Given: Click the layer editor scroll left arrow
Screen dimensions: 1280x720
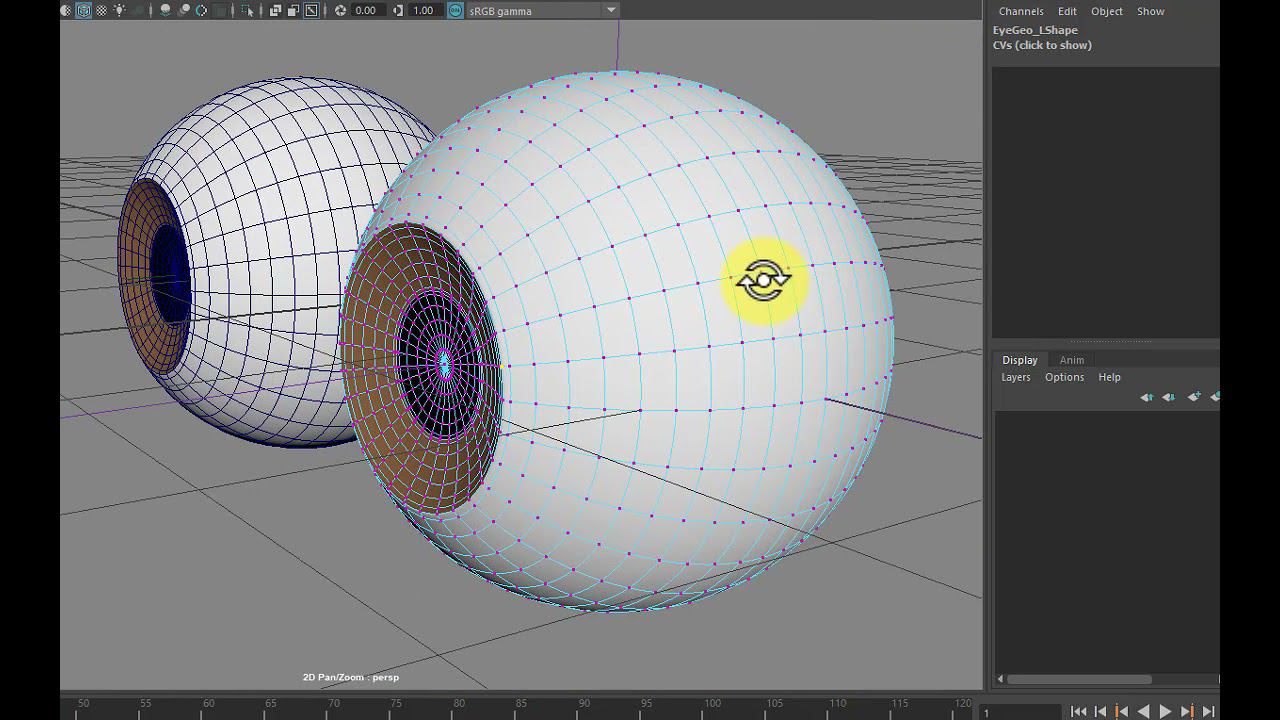Looking at the screenshot, I should coord(1000,679).
